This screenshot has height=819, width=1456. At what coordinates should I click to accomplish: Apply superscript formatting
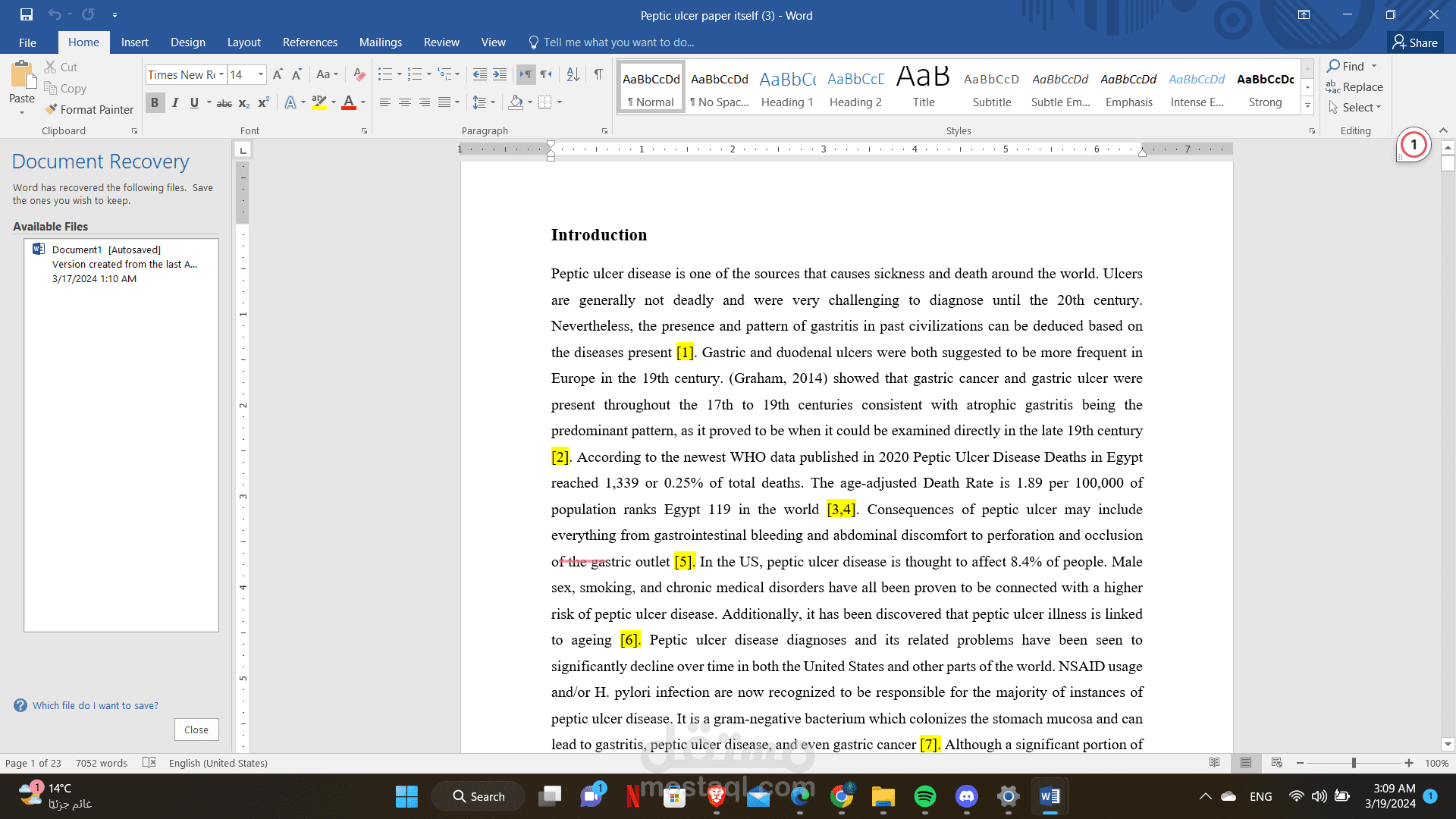263,103
